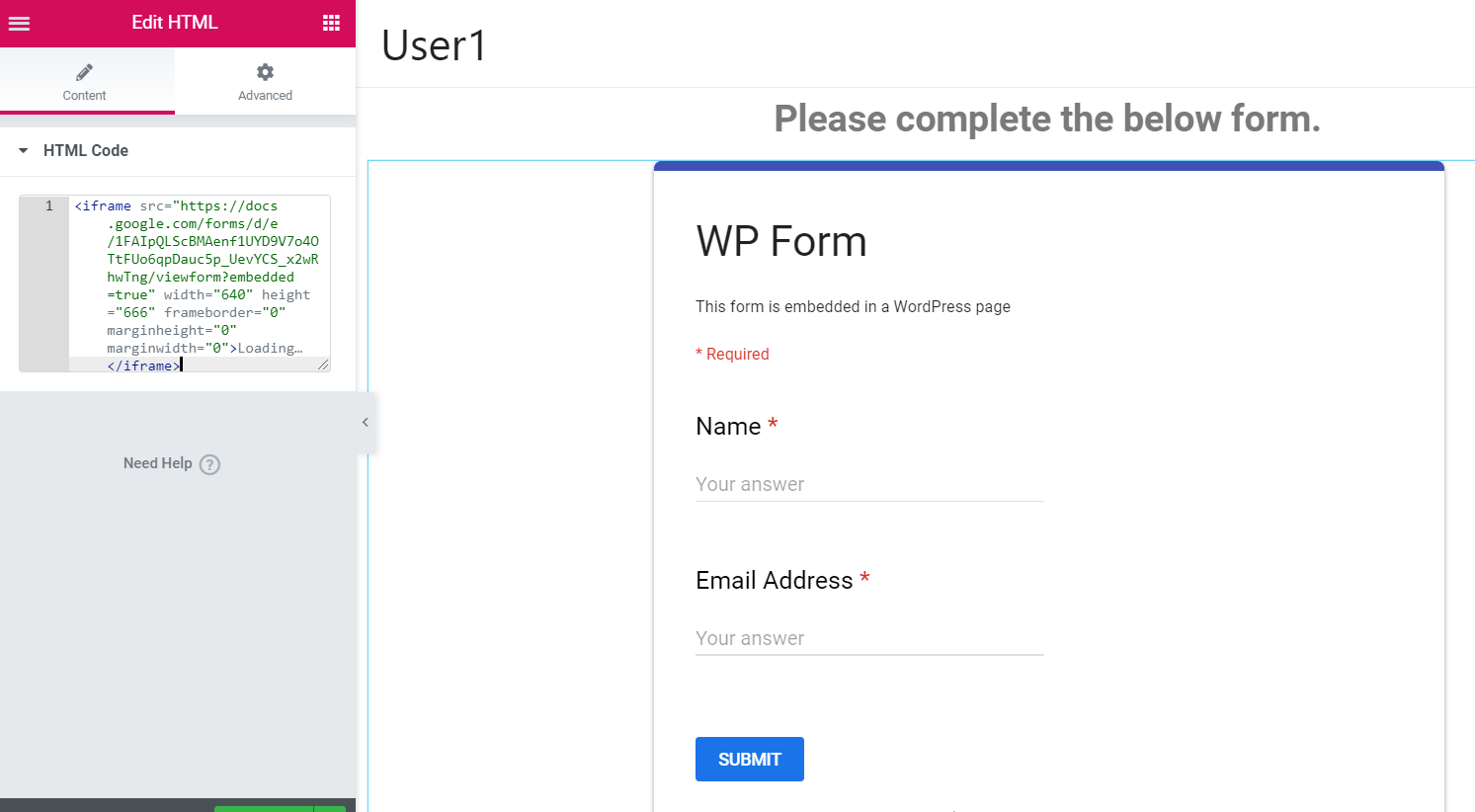Click the WP Form heading in the preview
The width and height of the screenshot is (1475, 812).
780,241
